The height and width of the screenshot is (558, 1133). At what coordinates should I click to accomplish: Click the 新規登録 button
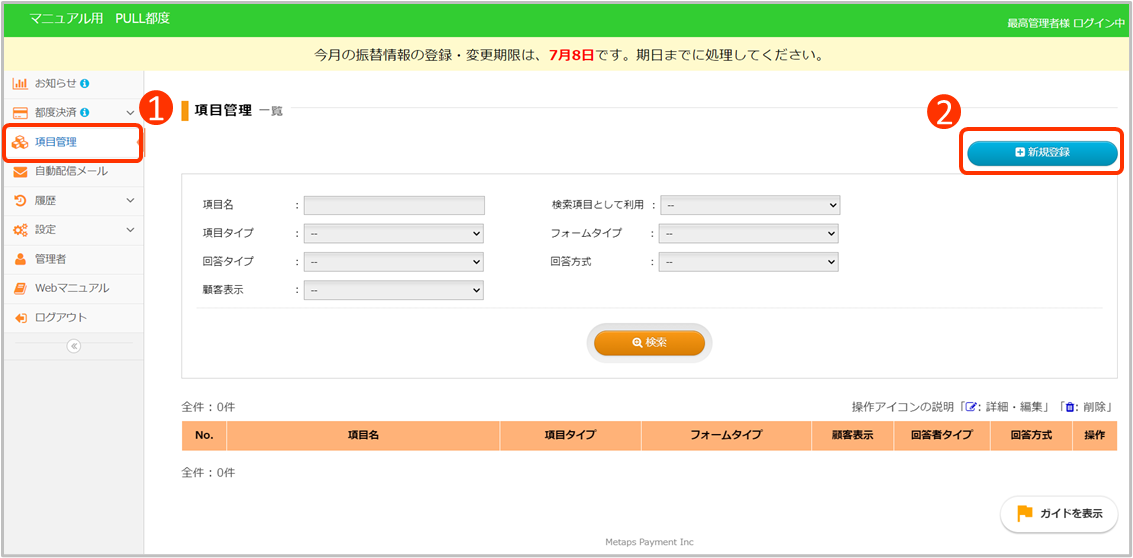pos(1041,152)
